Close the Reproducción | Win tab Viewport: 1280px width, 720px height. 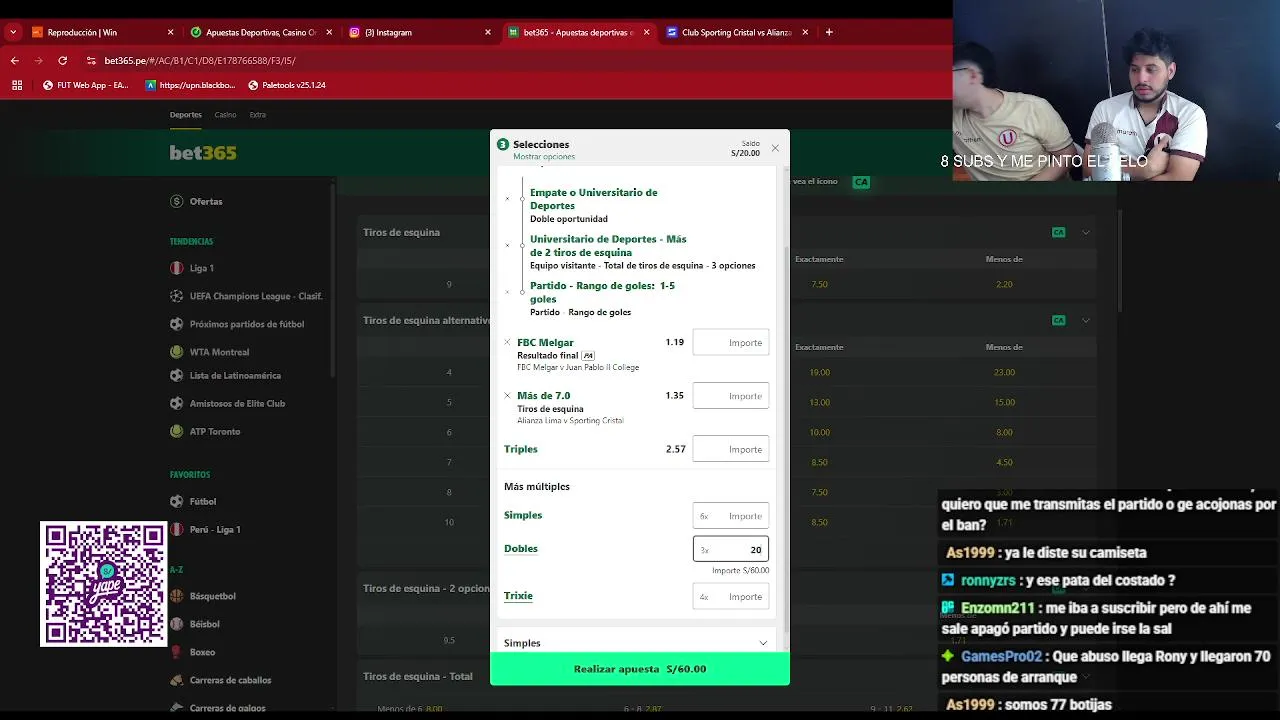pyautogui.click(x=170, y=32)
